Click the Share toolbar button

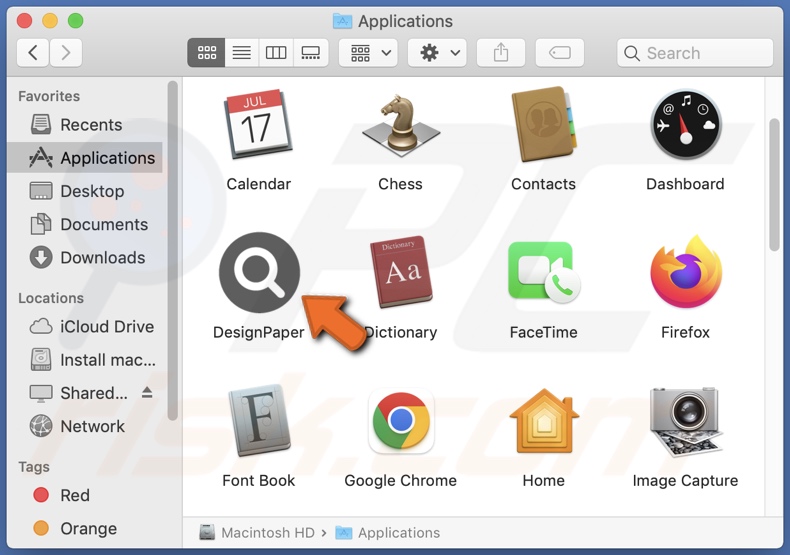[501, 52]
